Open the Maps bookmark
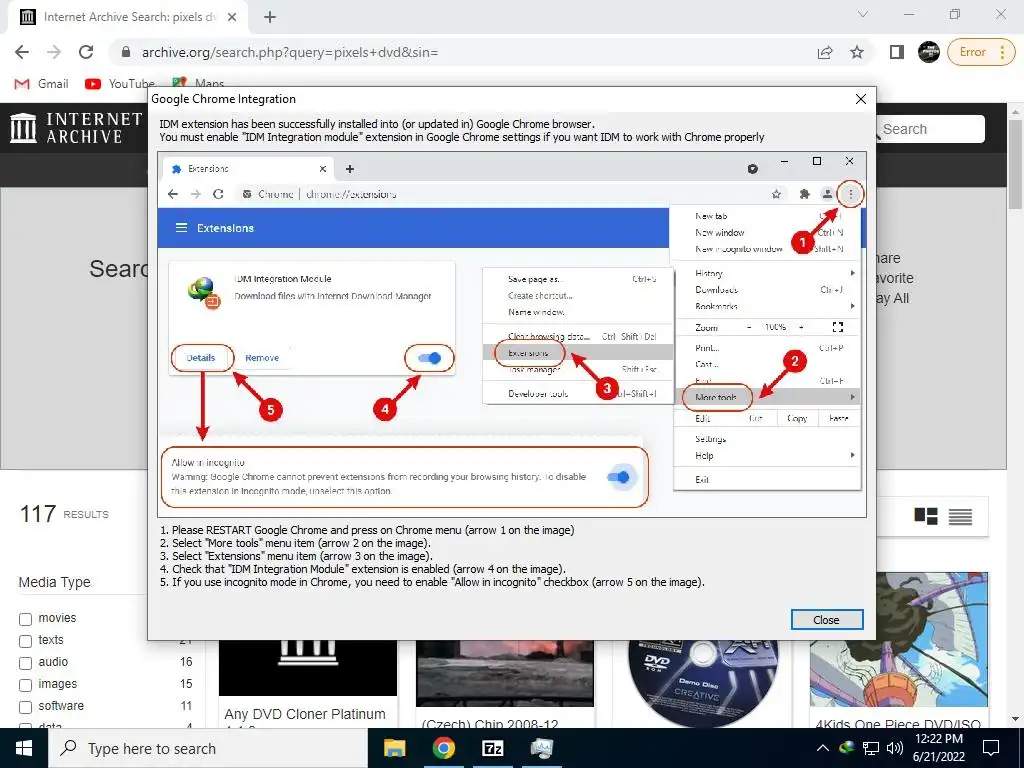1024x768 pixels. click(199, 84)
